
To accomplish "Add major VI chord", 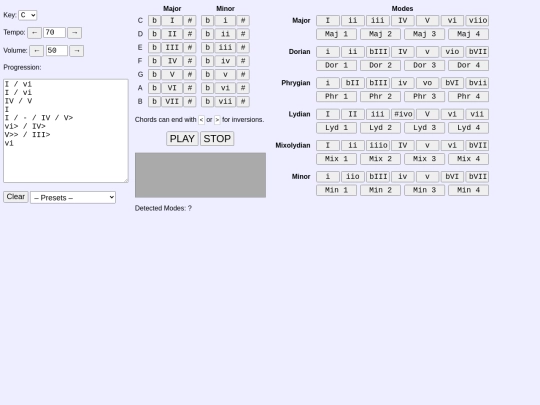I will (172, 88).
